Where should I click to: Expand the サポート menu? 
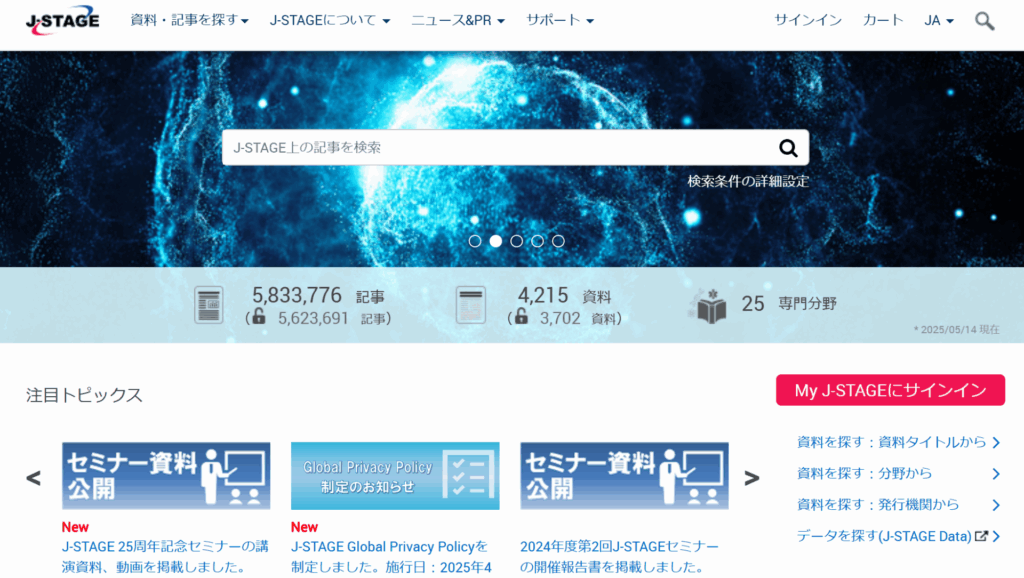point(560,20)
